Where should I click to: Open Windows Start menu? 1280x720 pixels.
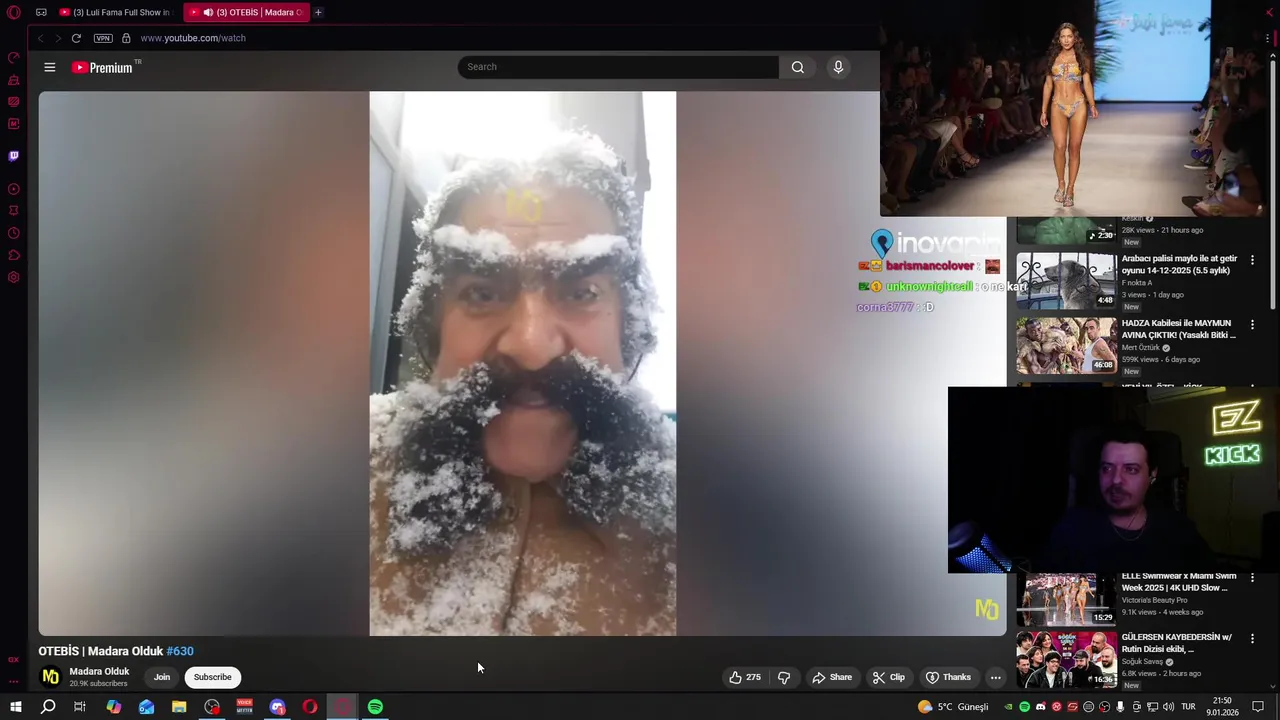15,707
